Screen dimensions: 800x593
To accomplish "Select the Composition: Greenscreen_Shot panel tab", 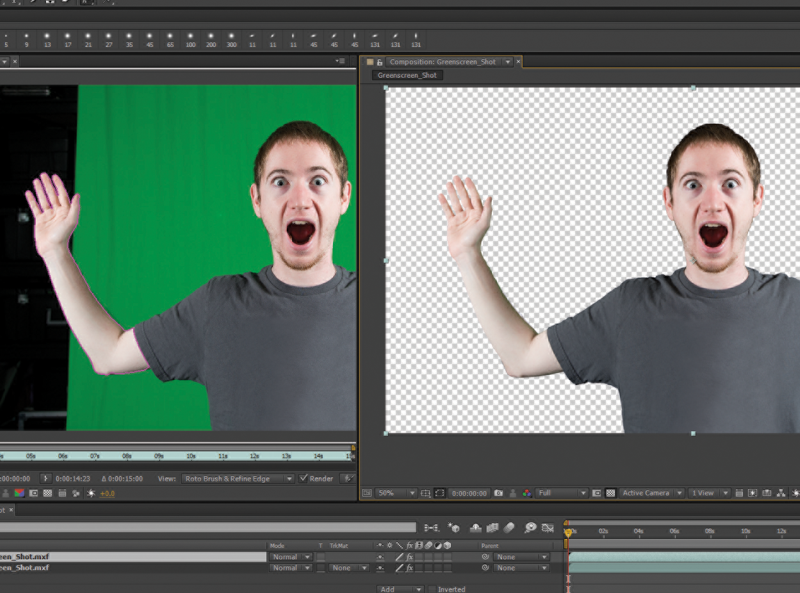I will [x=442, y=62].
